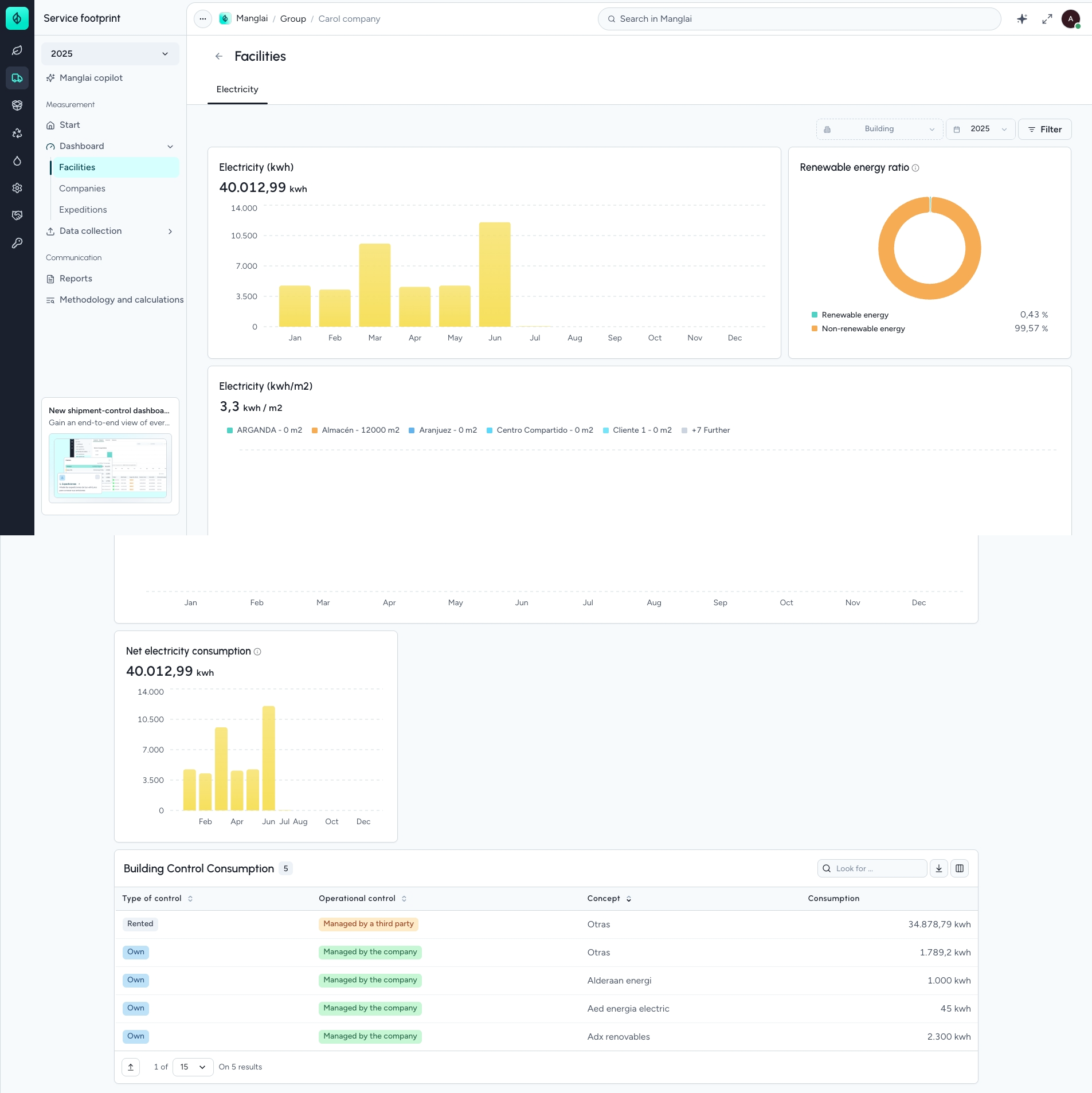Image resolution: width=1092 pixels, height=1093 pixels.
Task: Open the Companies dashboard entry
Action: 82,188
